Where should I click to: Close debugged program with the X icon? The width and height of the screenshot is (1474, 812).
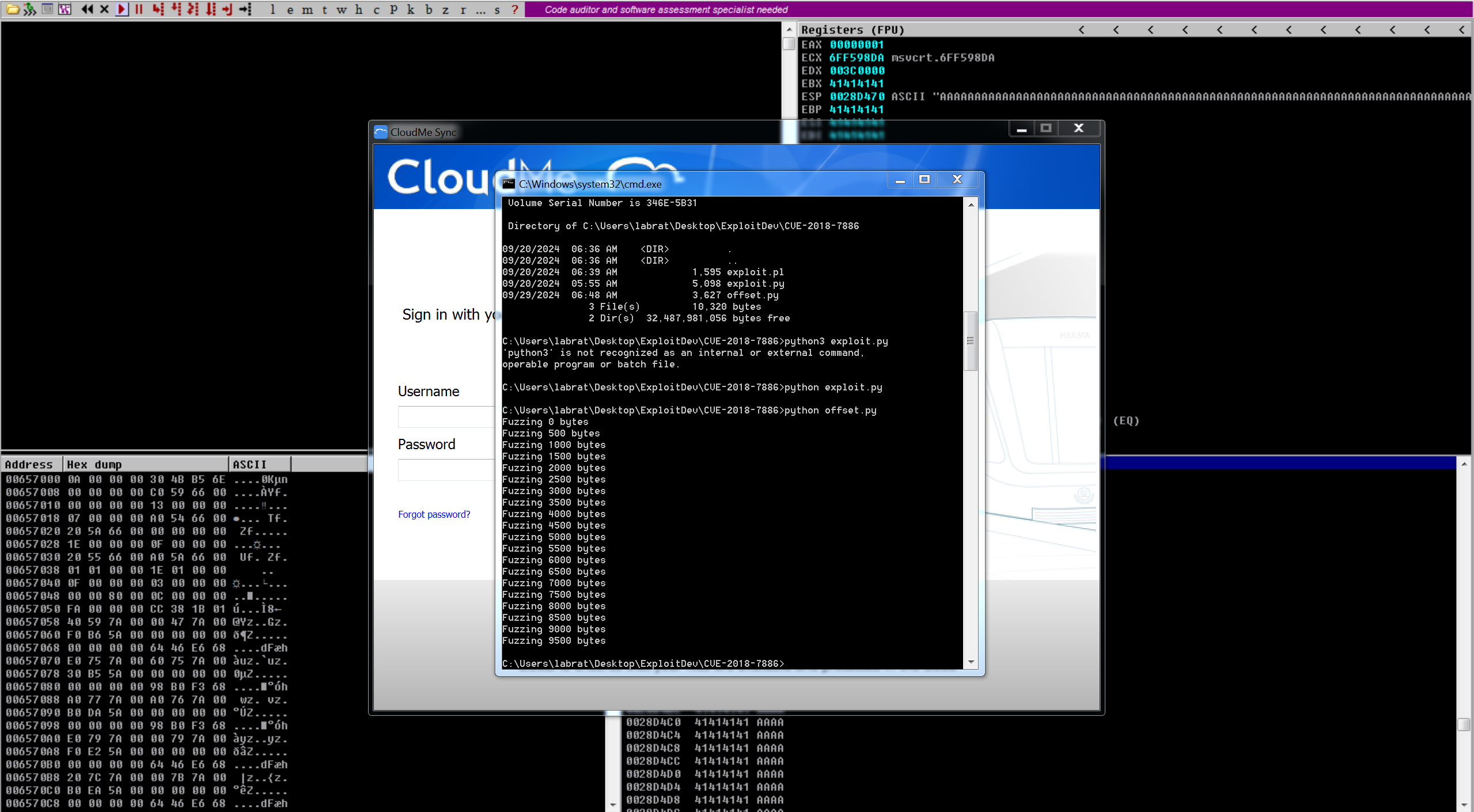tap(104, 9)
